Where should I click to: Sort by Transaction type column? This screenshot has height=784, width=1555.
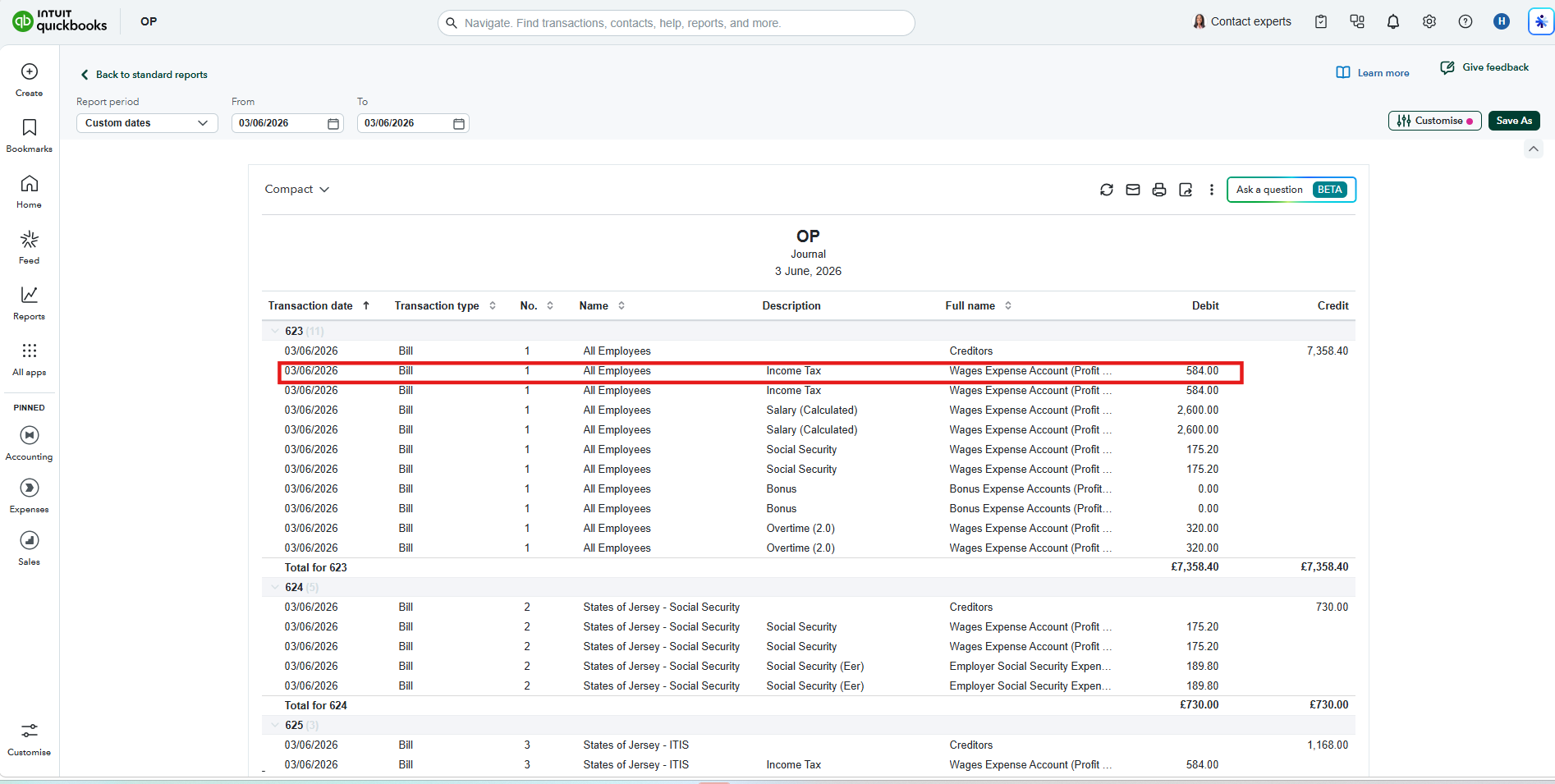pyautogui.click(x=445, y=305)
